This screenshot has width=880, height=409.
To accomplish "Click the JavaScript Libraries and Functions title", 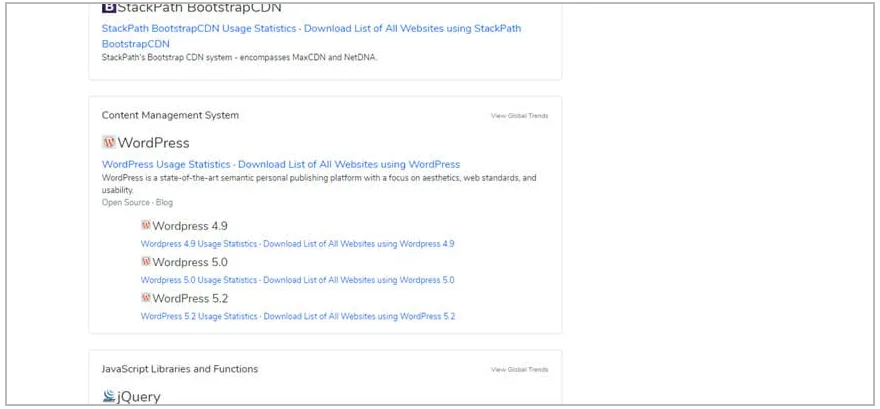I will point(180,369).
